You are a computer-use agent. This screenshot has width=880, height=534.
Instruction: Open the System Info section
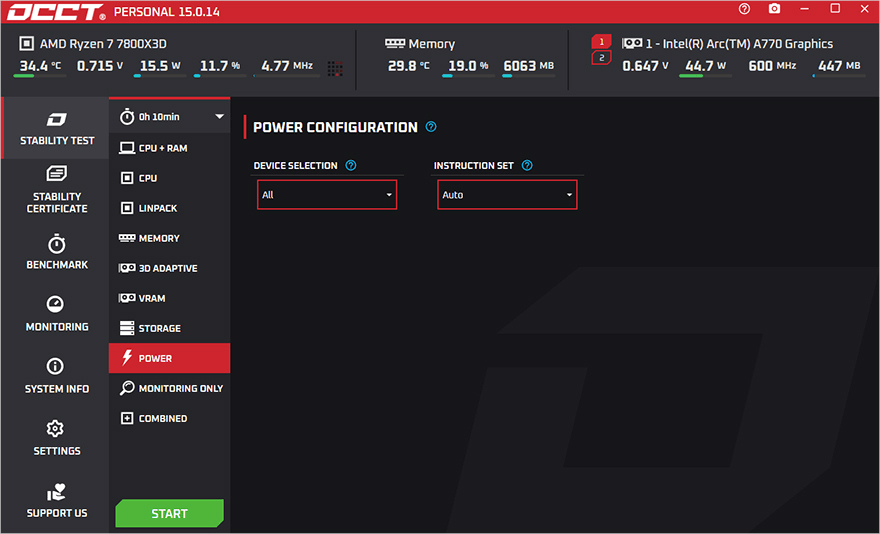tap(57, 376)
